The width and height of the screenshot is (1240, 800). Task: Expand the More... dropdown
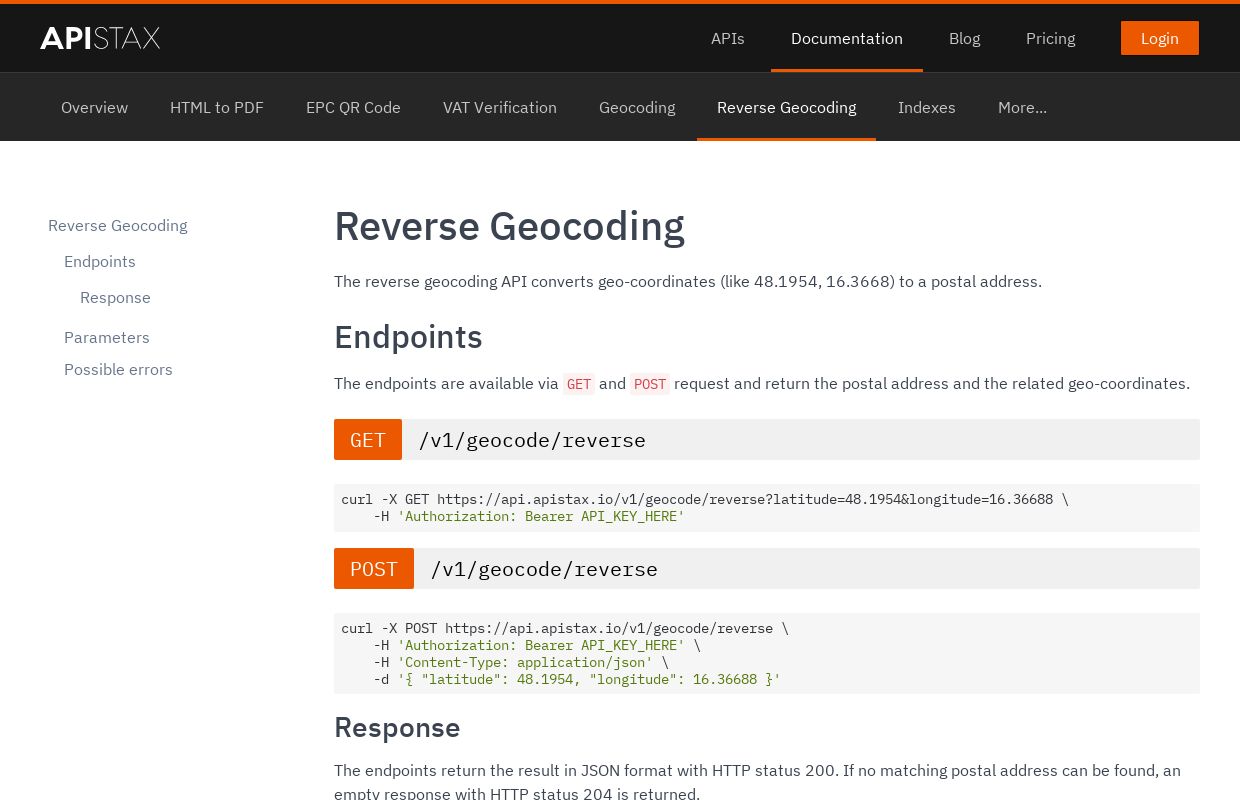[x=1022, y=107]
